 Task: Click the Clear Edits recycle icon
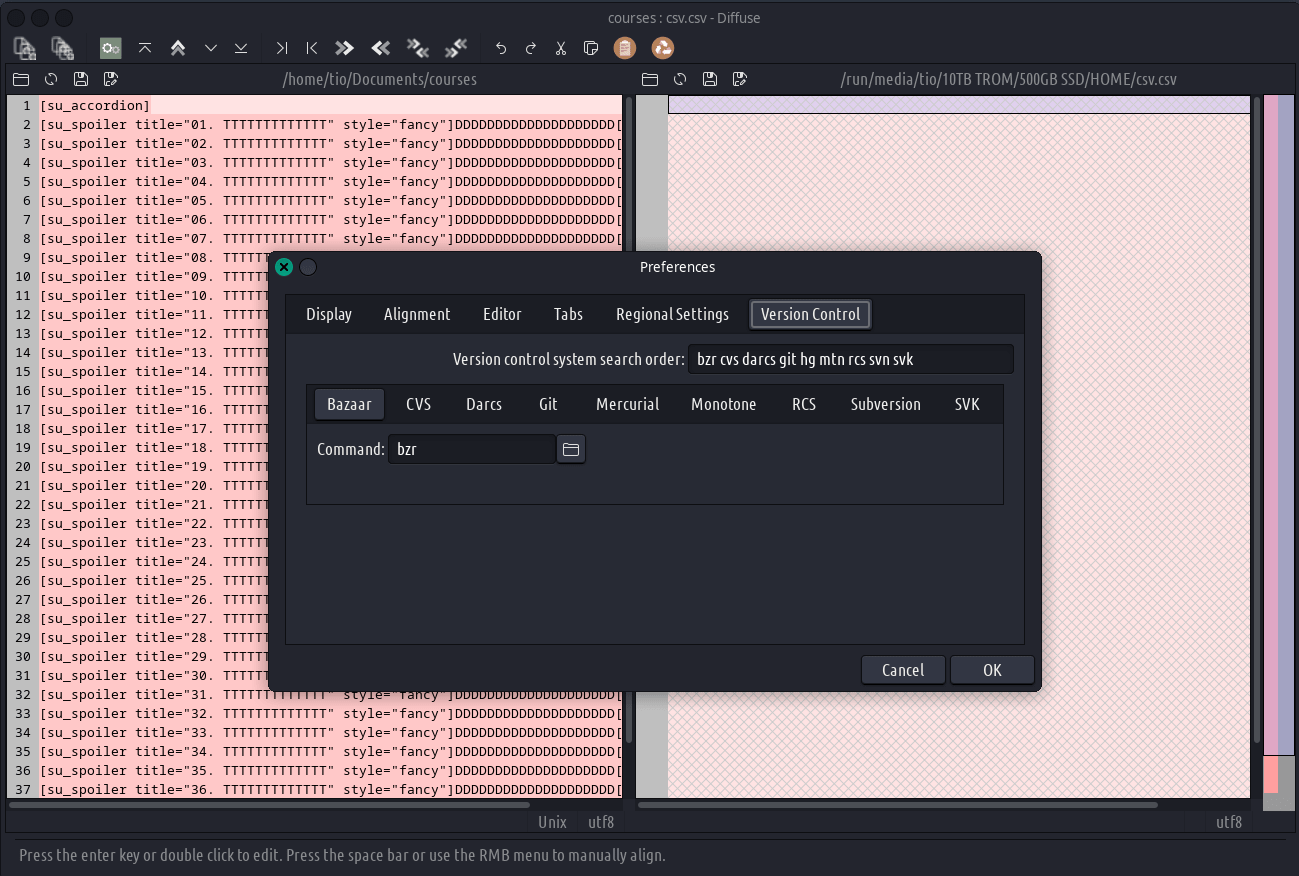[x=662, y=47]
